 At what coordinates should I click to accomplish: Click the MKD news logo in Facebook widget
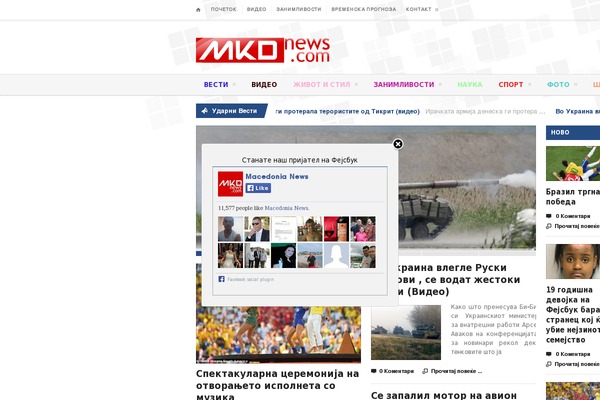(230, 184)
